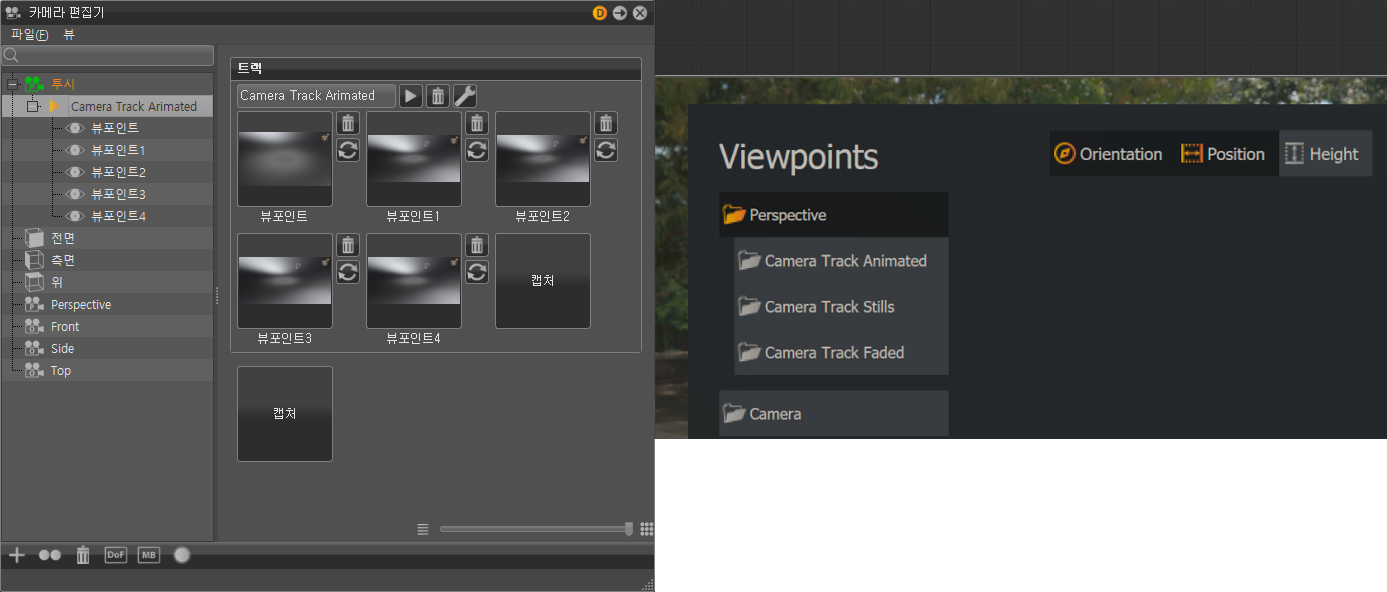Image resolution: width=1387 pixels, height=592 pixels.
Task: Click the arrow undock icon in title bar
Action: pyautogui.click(x=620, y=13)
